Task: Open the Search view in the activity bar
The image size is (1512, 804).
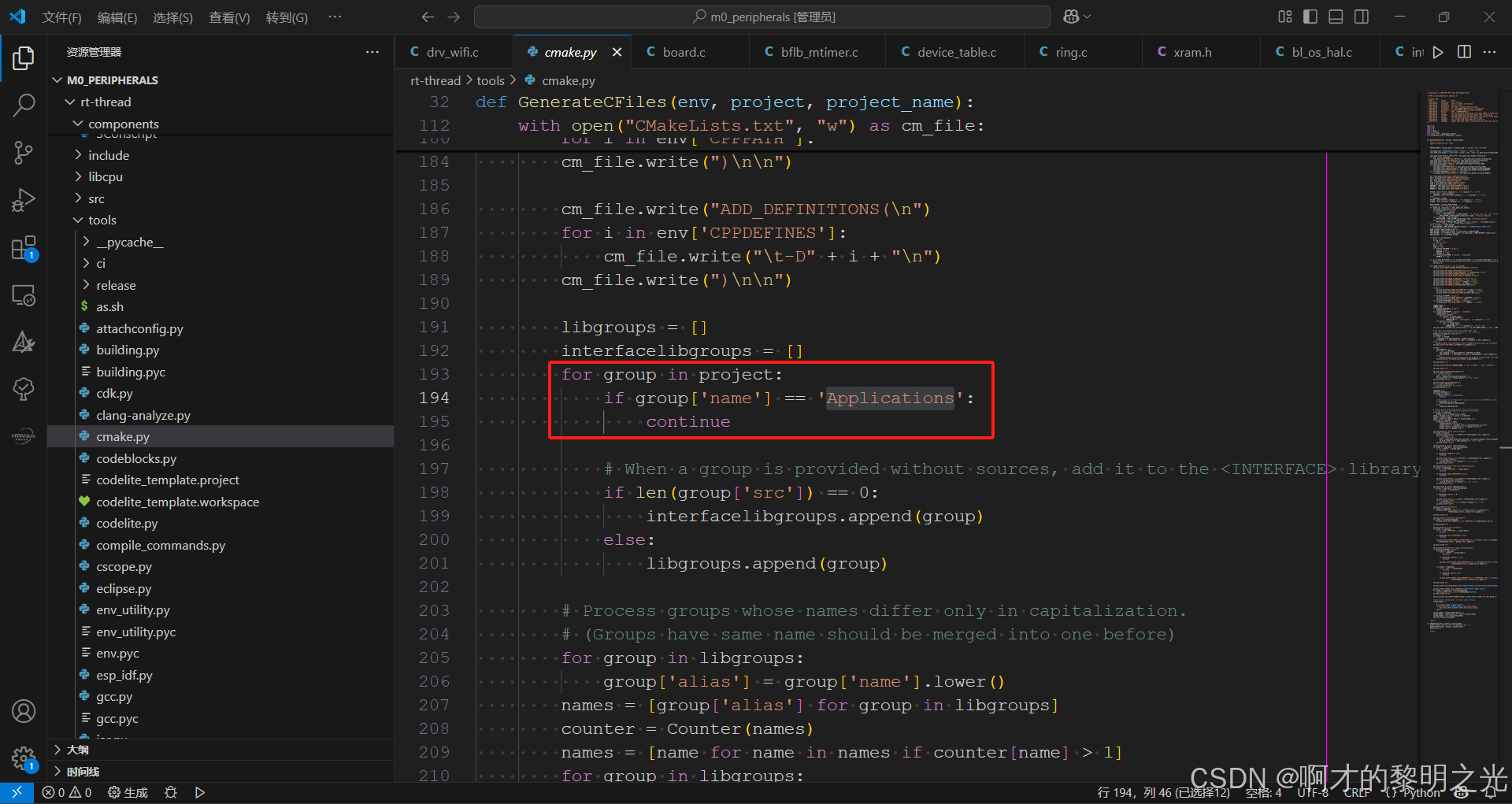Action: [24, 105]
